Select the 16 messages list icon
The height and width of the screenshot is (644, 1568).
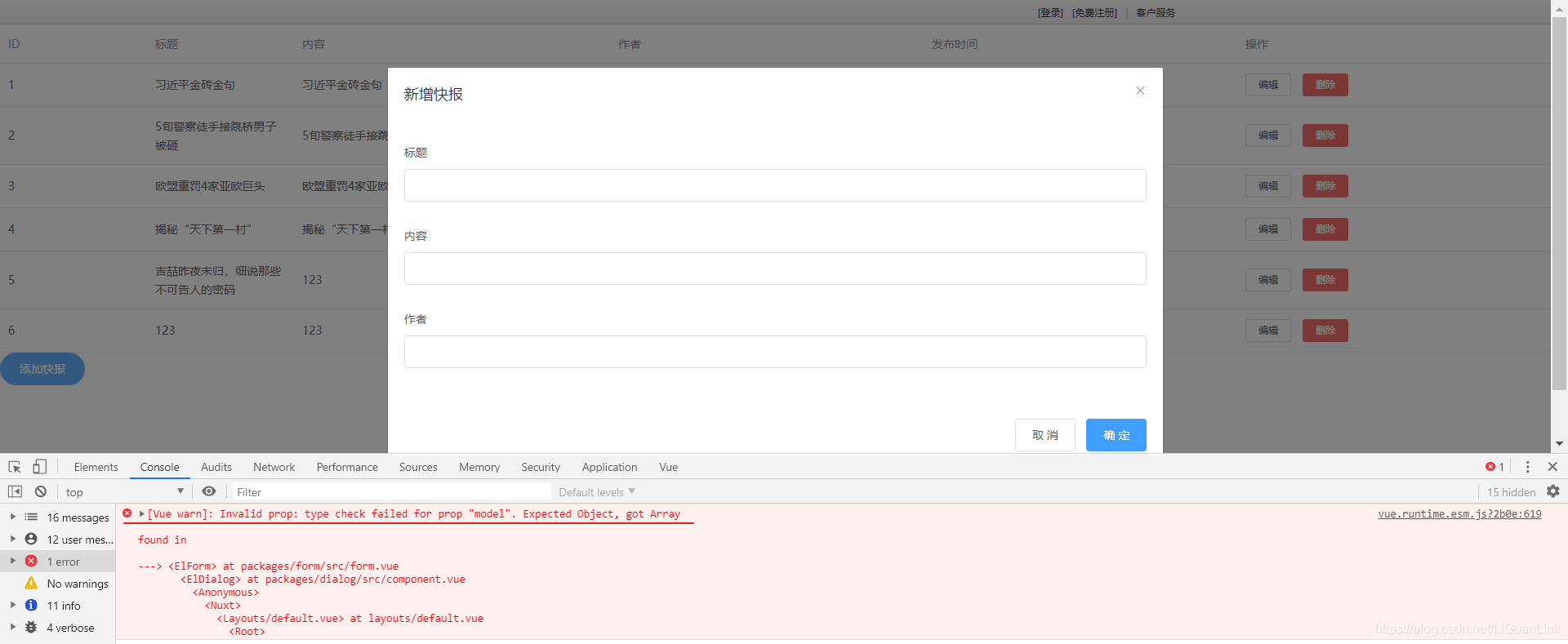click(x=31, y=517)
